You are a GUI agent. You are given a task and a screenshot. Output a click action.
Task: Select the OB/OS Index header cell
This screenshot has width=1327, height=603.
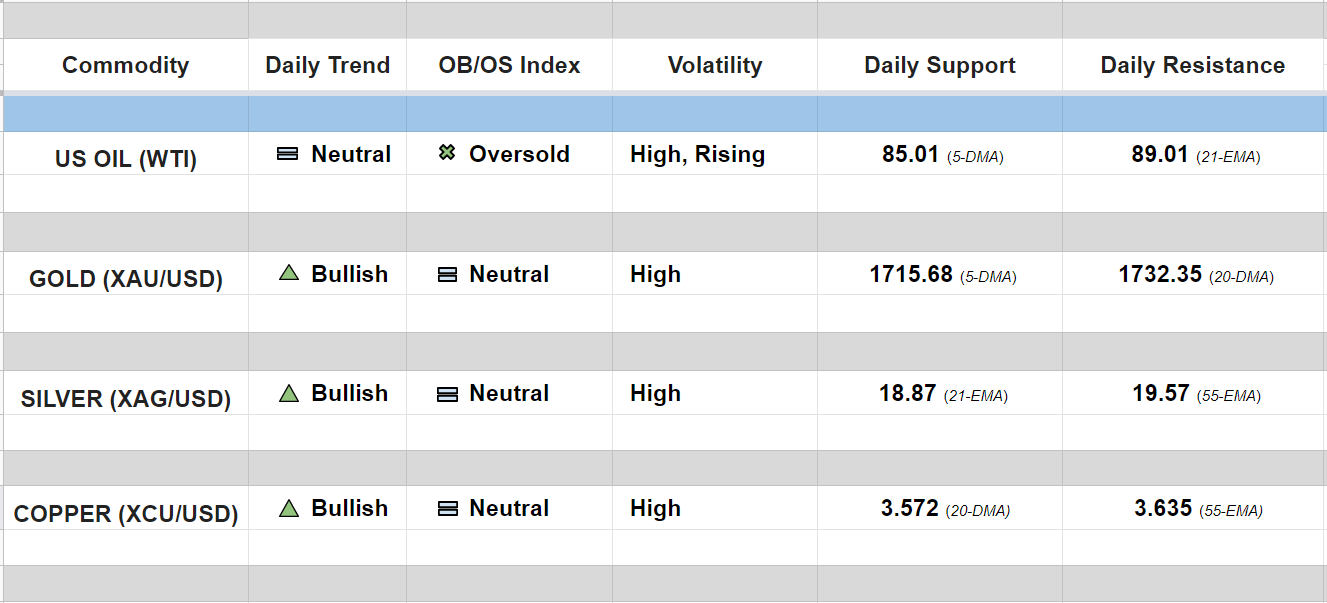pos(509,66)
